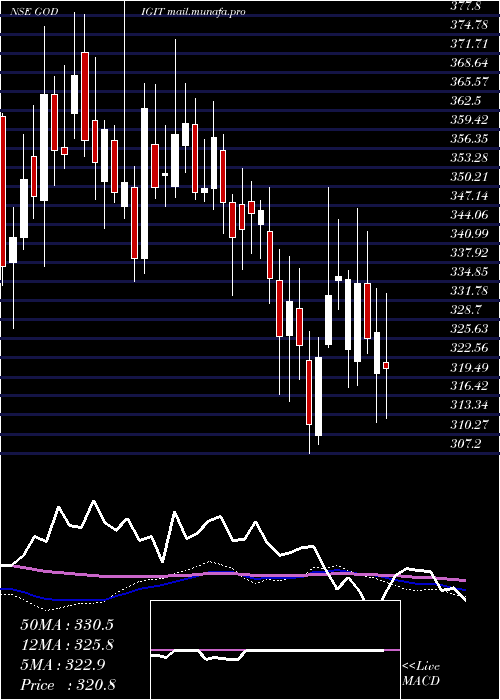Click the mail.munafa.pro text in the header
This screenshot has width=500, height=700.
coord(206,12)
